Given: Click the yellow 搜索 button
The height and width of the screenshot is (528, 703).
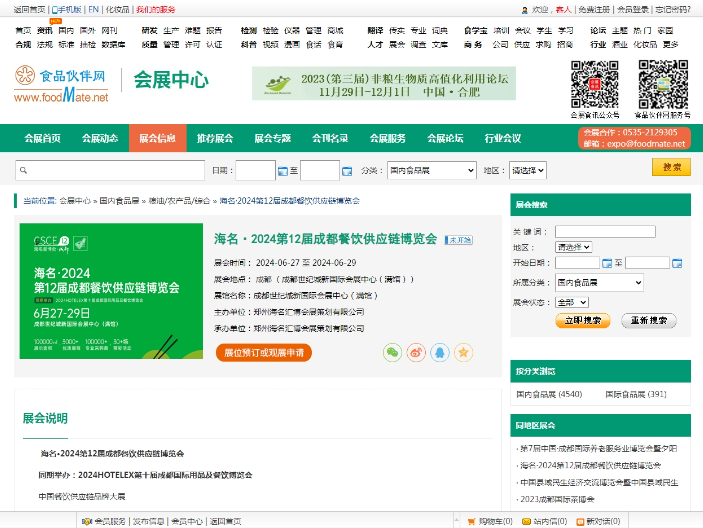Looking at the screenshot, I should click(x=671, y=167).
